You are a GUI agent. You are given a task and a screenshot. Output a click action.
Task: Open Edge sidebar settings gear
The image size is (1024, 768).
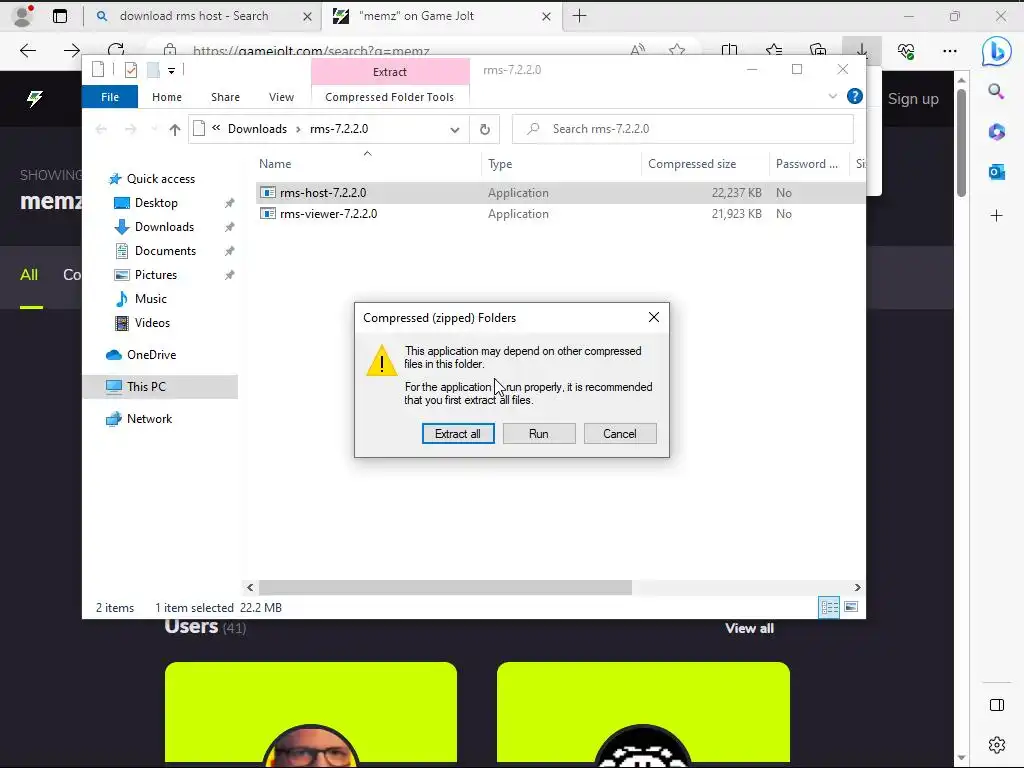click(x=997, y=744)
